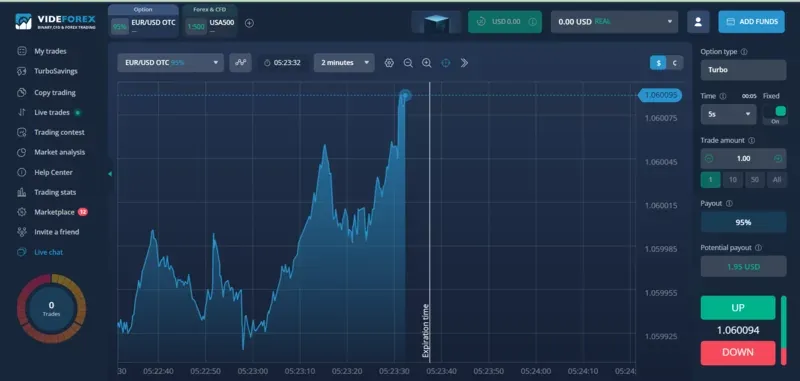Image resolution: width=800 pixels, height=381 pixels.
Task: Click the price 1.060094 between buttons
Action: pos(738,331)
